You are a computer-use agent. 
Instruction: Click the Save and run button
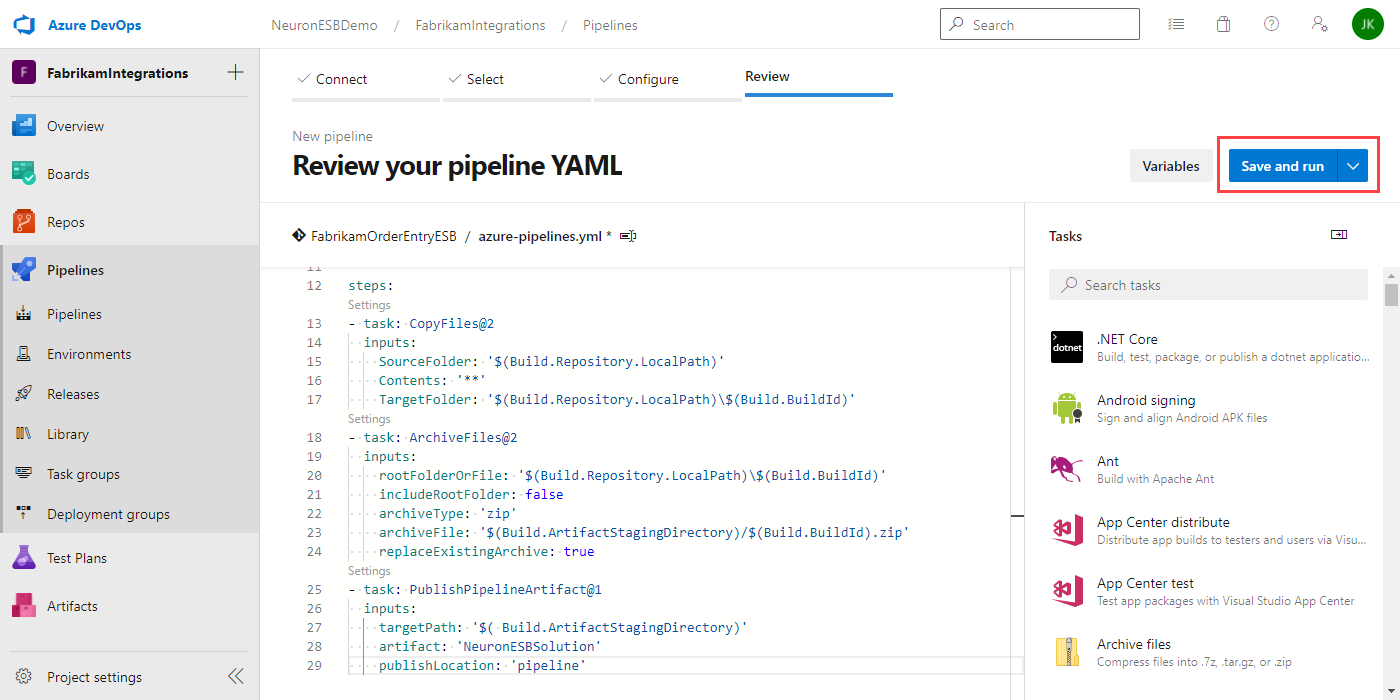click(1283, 166)
